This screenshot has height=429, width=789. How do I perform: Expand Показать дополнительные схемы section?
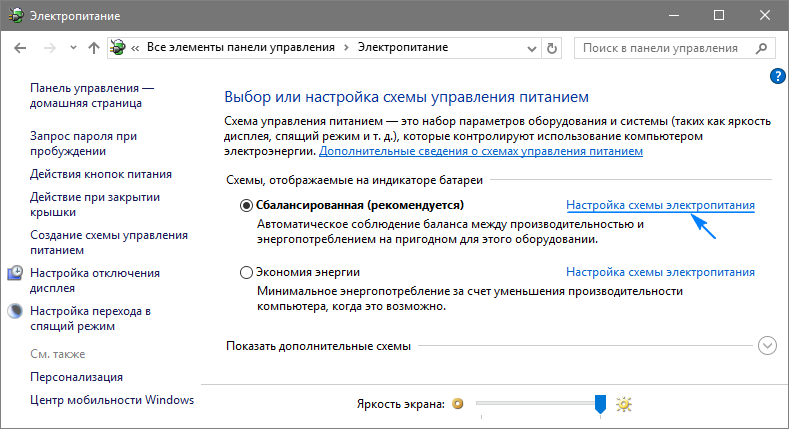[x=767, y=345]
